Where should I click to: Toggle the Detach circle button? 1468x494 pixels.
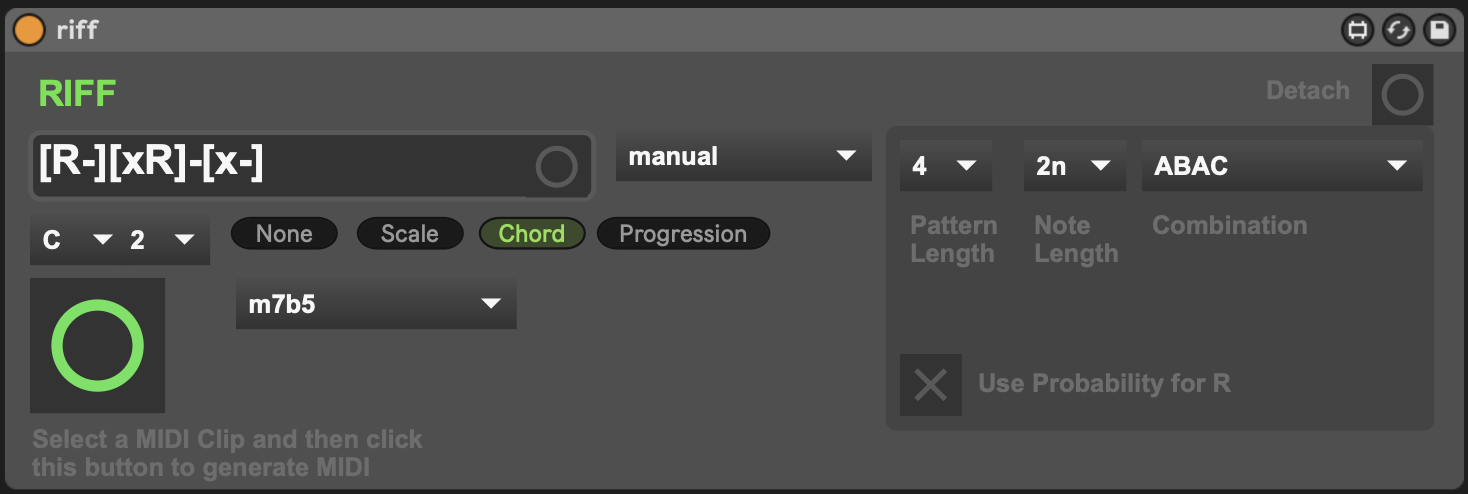[1402, 95]
